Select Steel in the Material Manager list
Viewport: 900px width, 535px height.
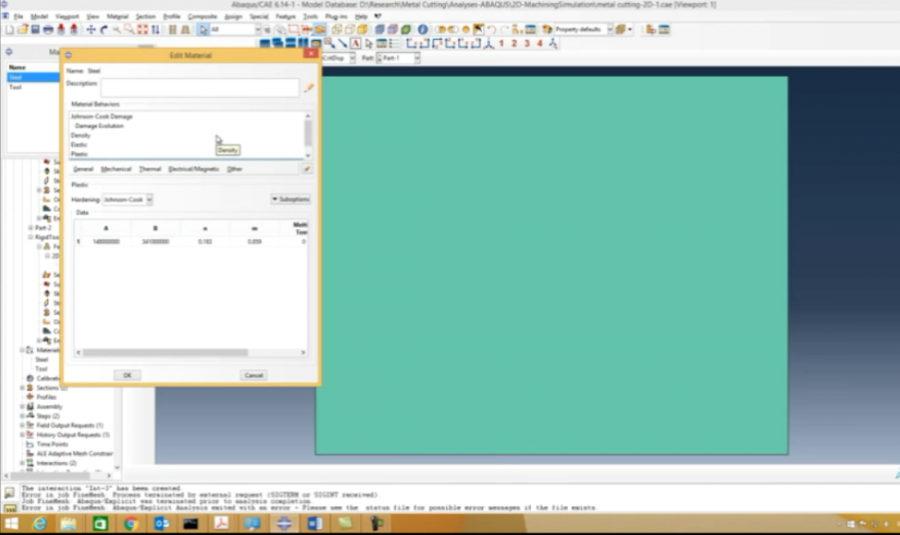(x=33, y=77)
